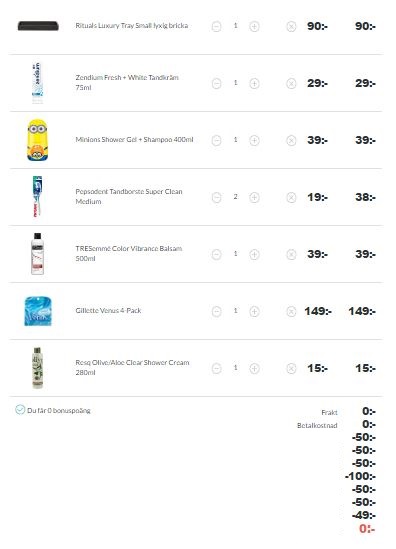Open the Minions Shower Gel product thumbnail
This screenshot has width=396, height=549.
pos(37,140)
